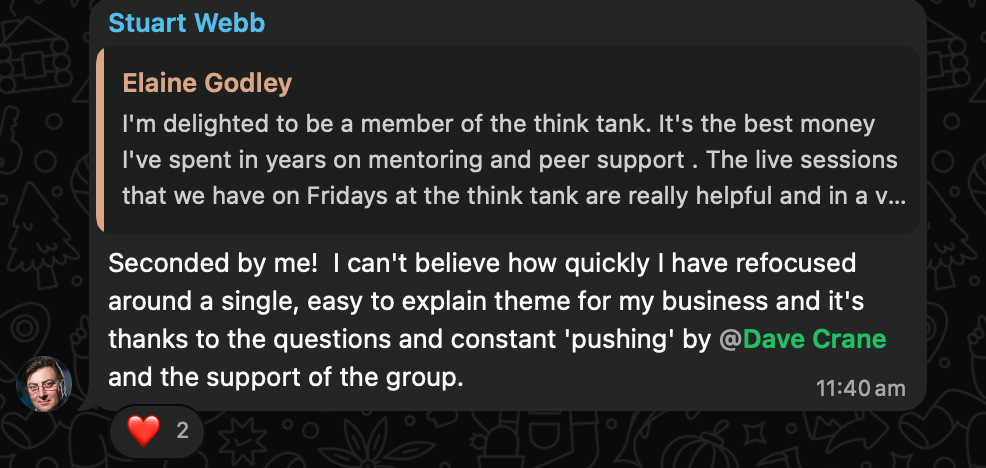Click the heart emoji reaction
This screenshot has width=986, height=468.
[144, 432]
